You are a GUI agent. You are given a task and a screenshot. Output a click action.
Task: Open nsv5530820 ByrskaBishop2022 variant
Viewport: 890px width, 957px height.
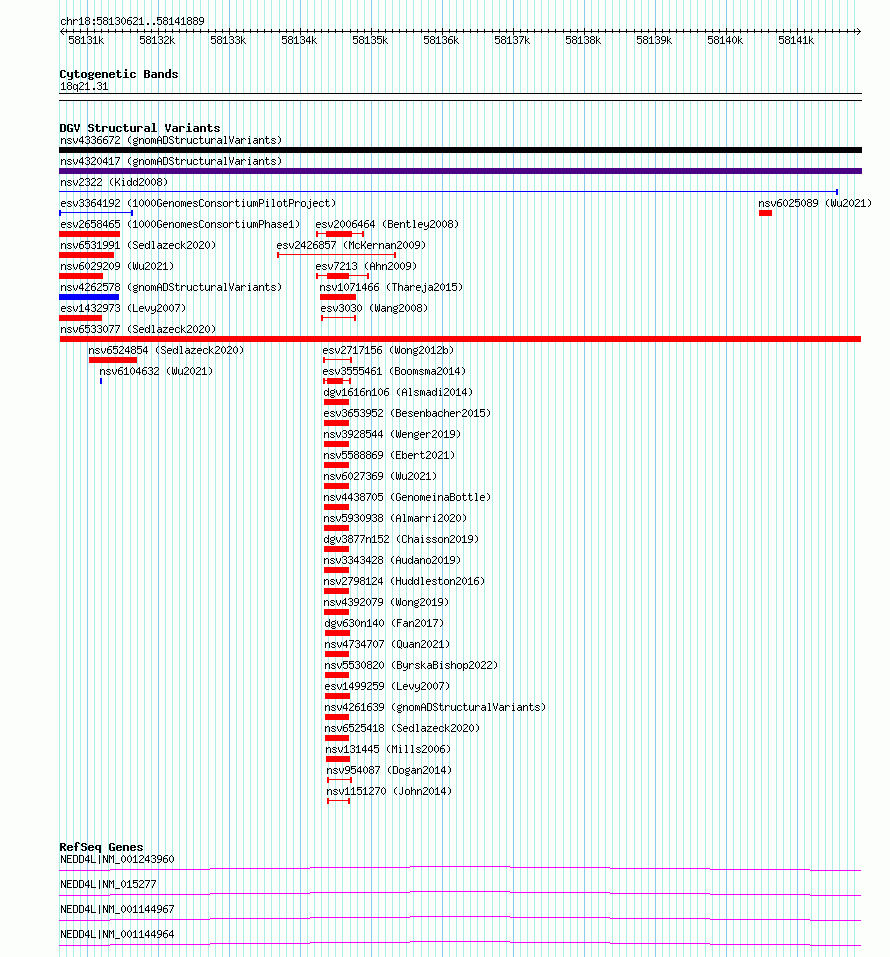coord(411,665)
